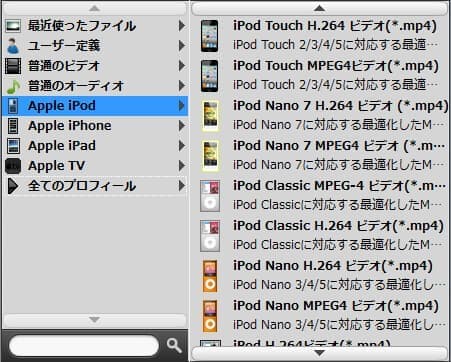Click the profile list scroll-up arrow bar

pos(319,8)
